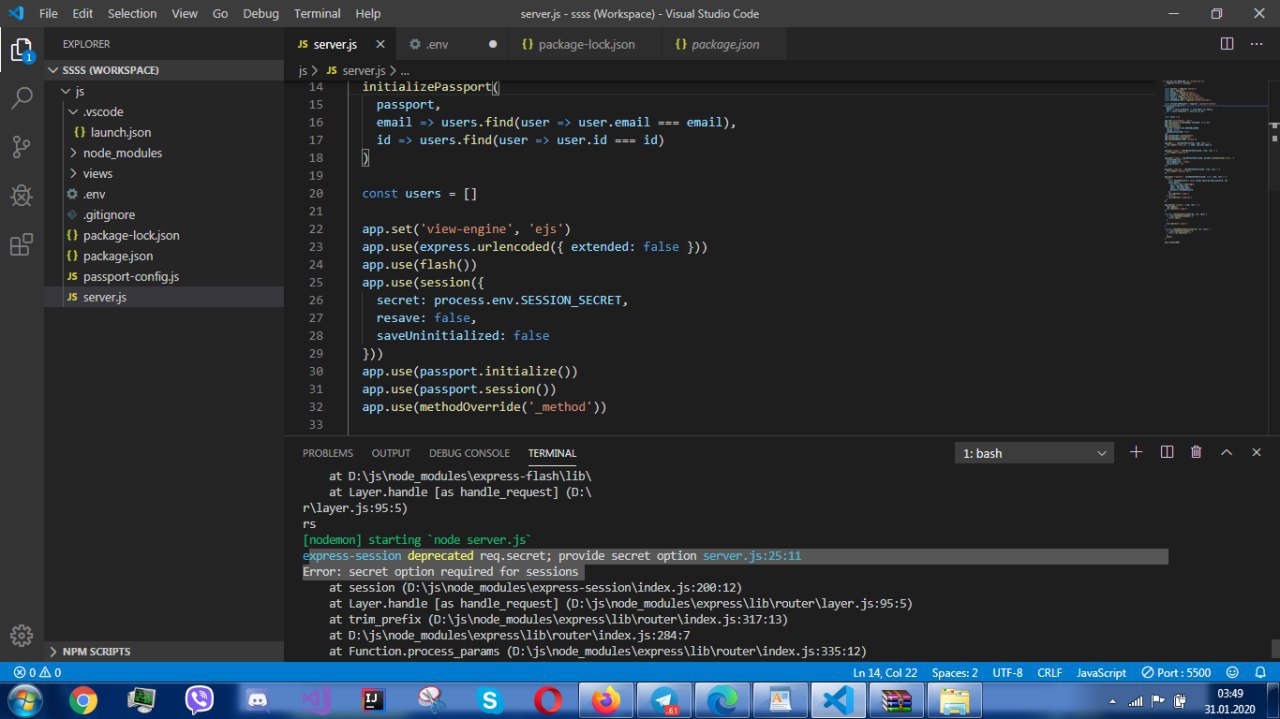Change line endings via CRLF
This screenshot has height=719, width=1280.
(x=1050, y=673)
